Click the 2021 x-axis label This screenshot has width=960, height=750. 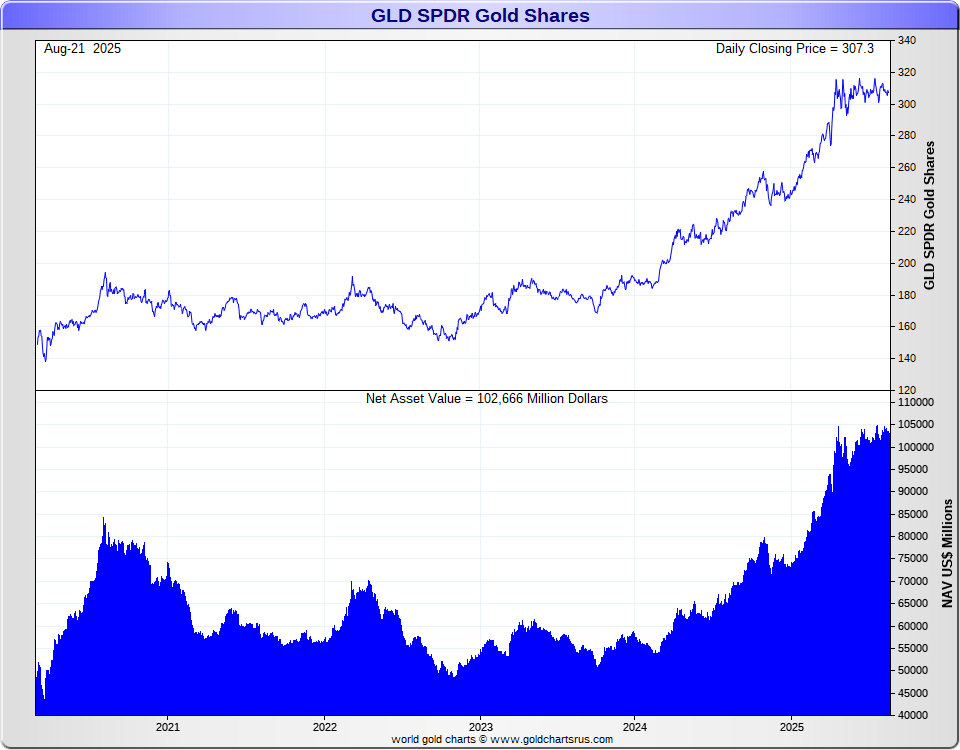click(168, 727)
